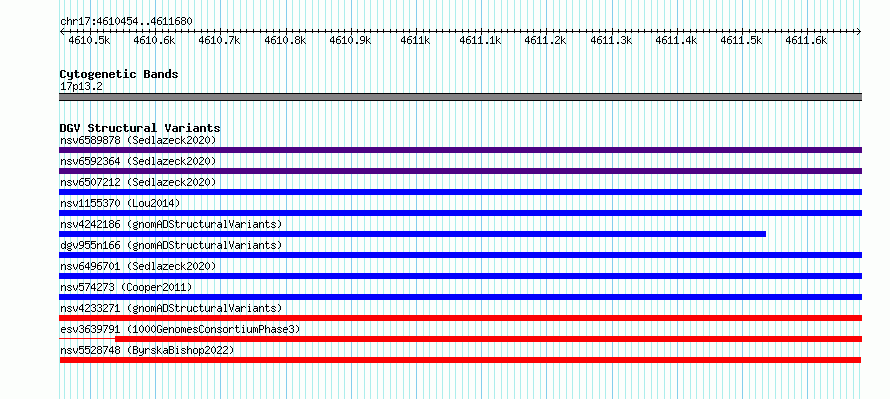890x399 pixels.
Task: Click the 4611.6k ruler tick label
Action: (x=807, y=40)
